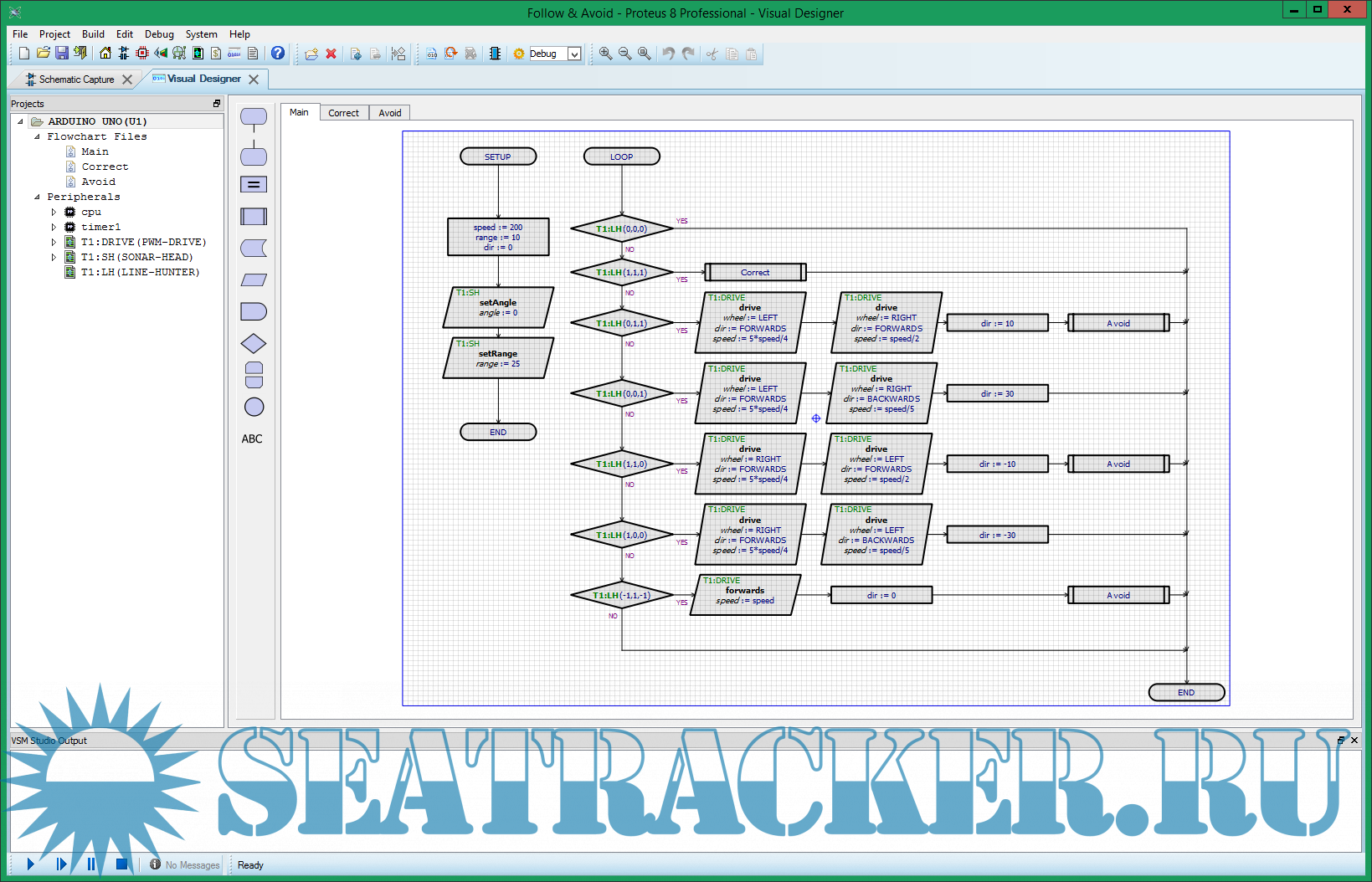Switch to the Avoid flowchart sheet tab
The height and width of the screenshot is (882, 1372).
point(389,113)
